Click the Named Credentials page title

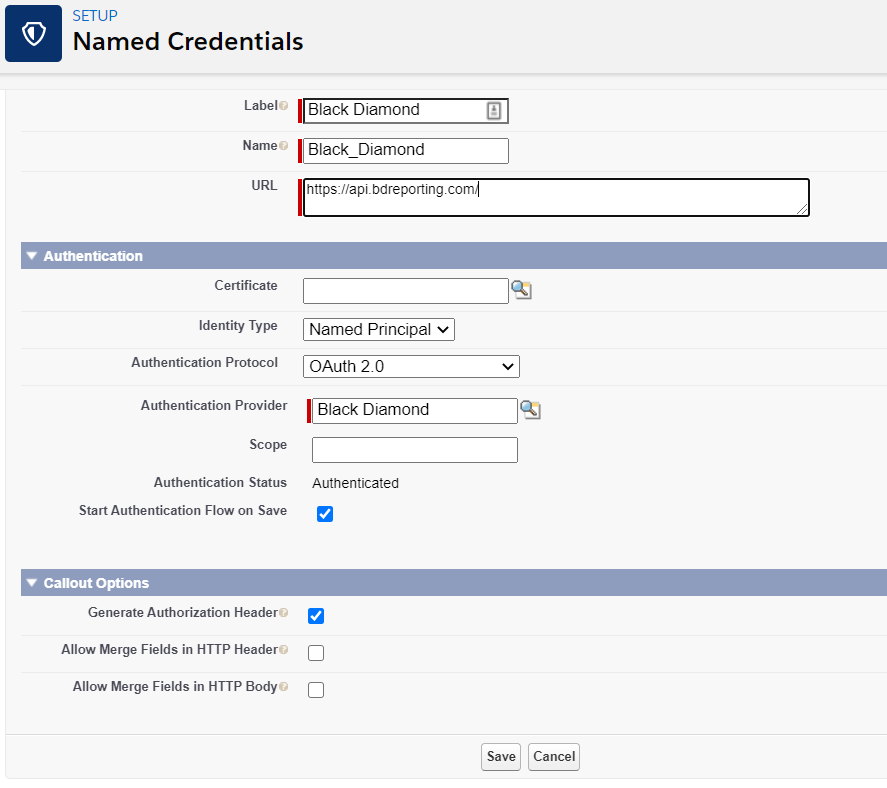pyautogui.click(x=188, y=42)
